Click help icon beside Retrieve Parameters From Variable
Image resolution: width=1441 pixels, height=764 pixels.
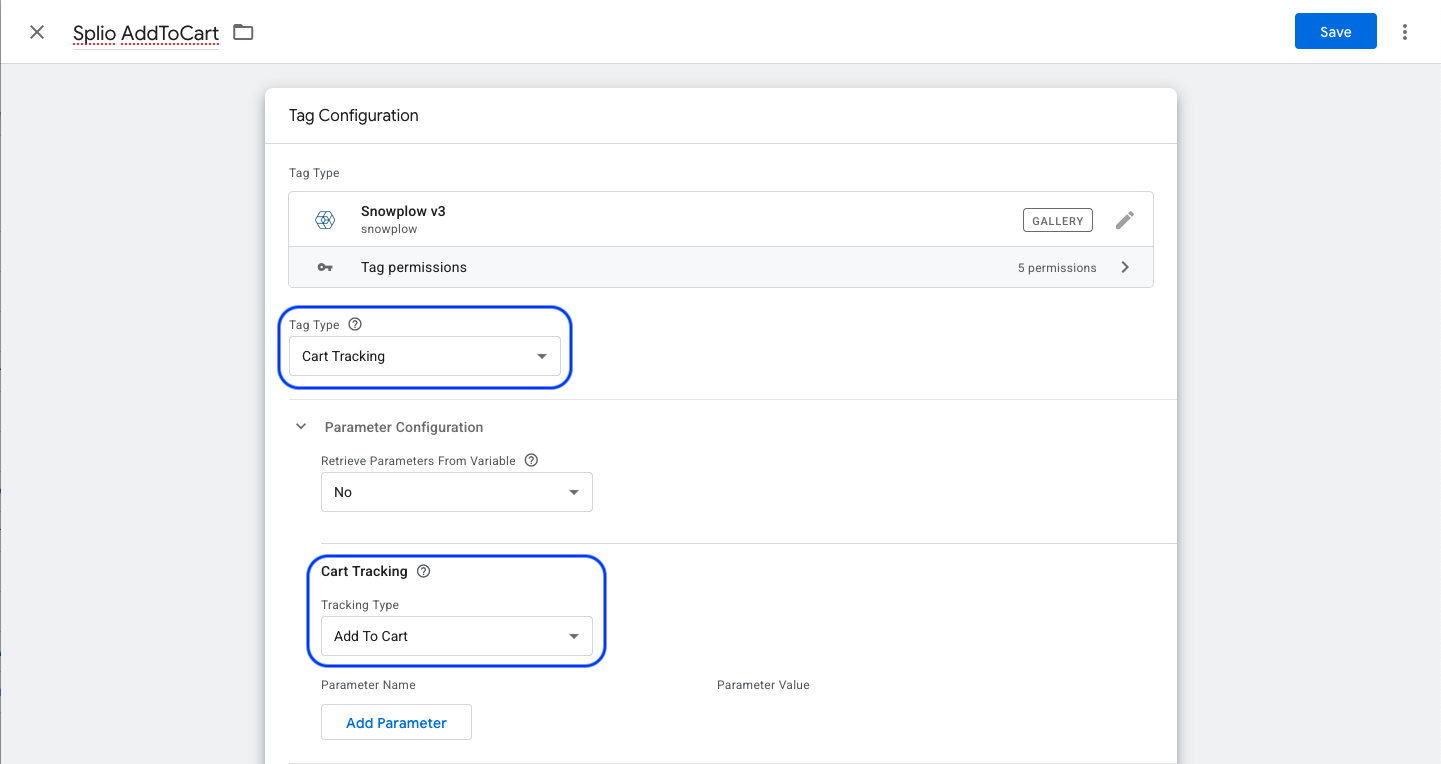tap(531, 461)
